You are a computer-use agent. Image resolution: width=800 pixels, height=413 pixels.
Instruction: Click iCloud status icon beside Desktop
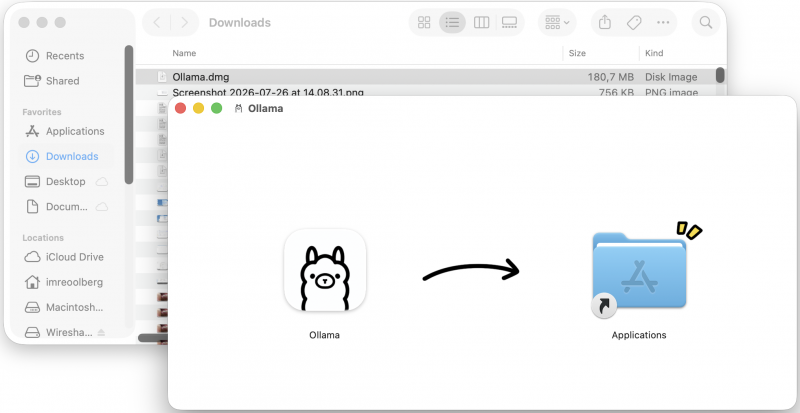pyautogui.click(x=102, y=181)
